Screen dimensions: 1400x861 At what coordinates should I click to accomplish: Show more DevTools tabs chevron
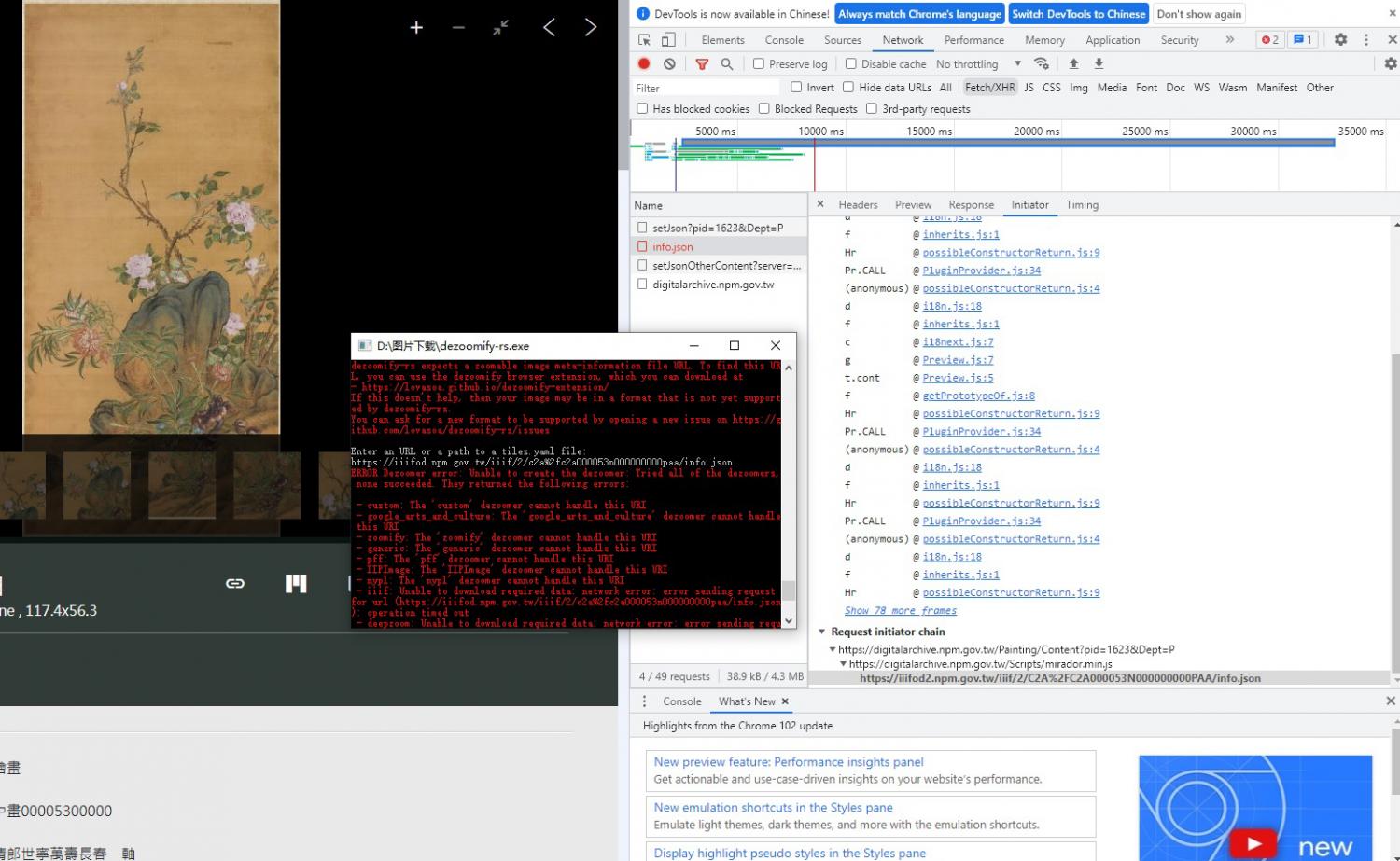(1229, 40)
